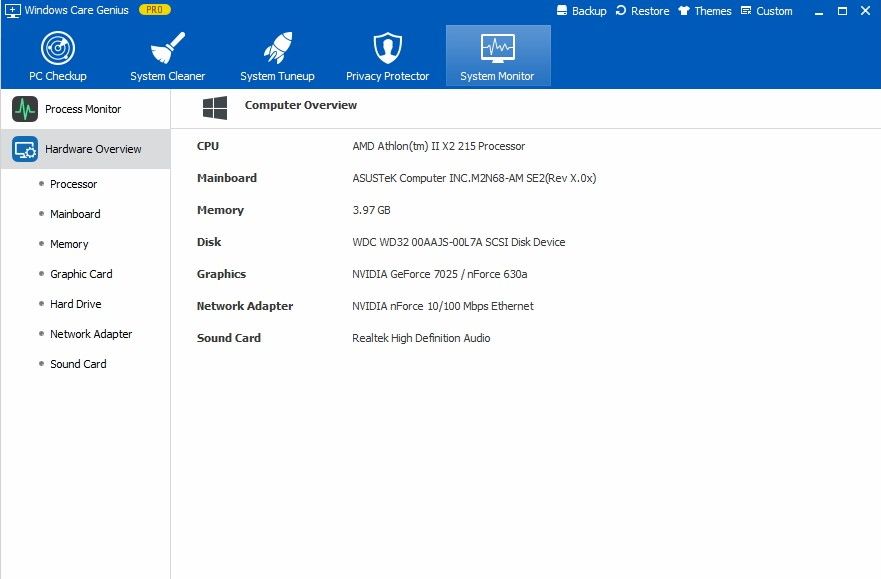Image resolution: width=881 pixels, height=579 pixels.
Task: Click the Restore circular arrow icon
Action: [621, 10]
